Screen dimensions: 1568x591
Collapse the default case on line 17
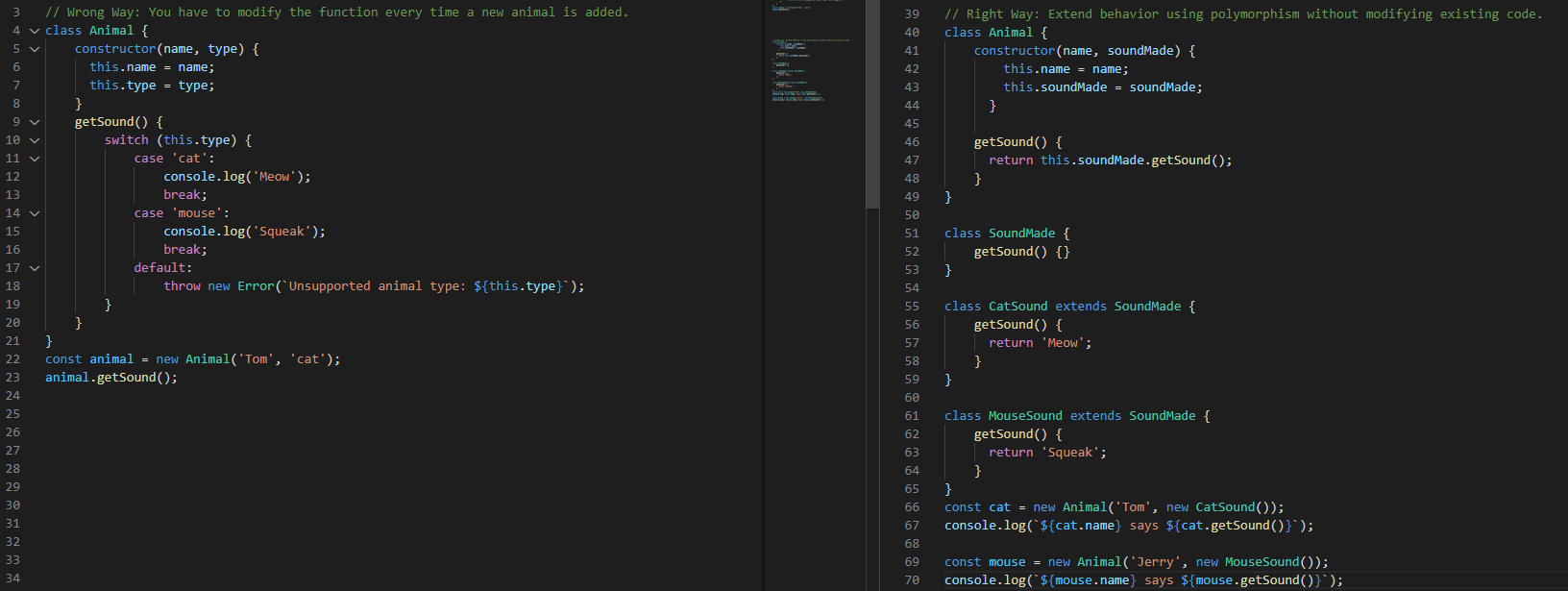[x=35, y=268]
